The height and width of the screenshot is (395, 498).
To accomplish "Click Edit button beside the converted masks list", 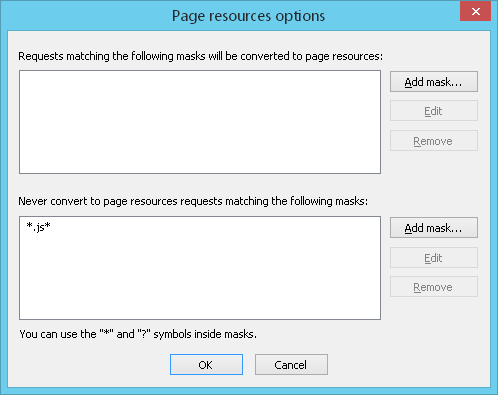I will (434, 111).
